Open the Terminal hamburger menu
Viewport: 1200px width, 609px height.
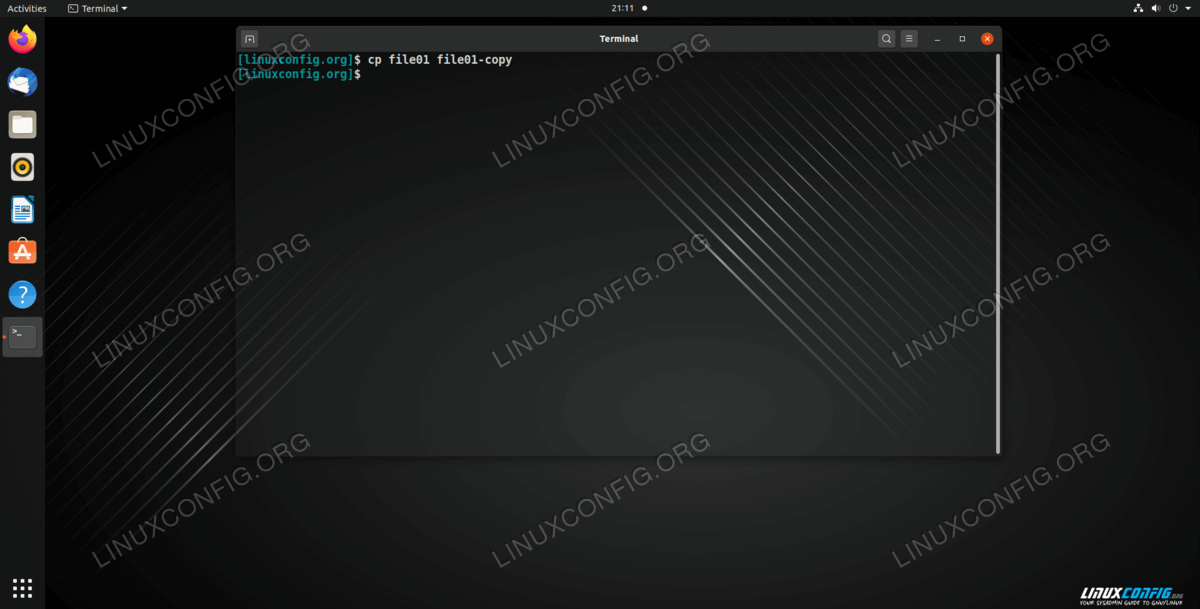[909, 39]
